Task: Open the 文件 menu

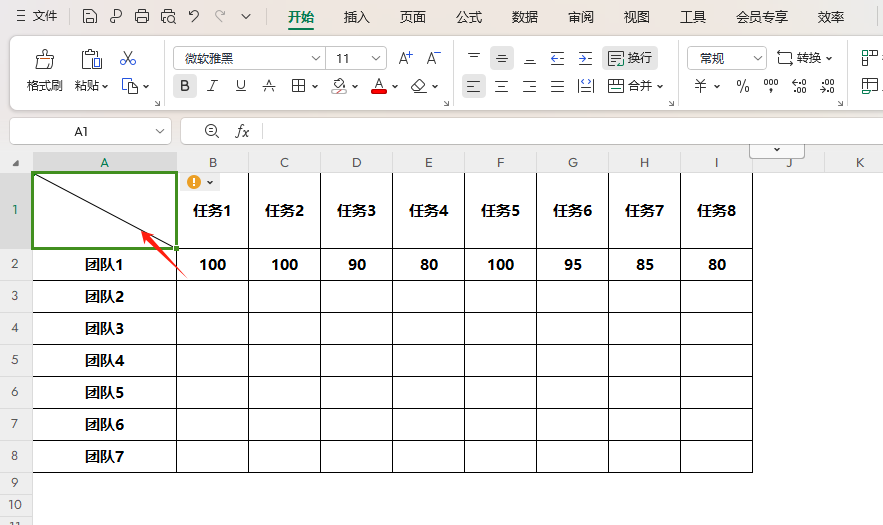Action: pyautogui.click(x=37, y=16)
